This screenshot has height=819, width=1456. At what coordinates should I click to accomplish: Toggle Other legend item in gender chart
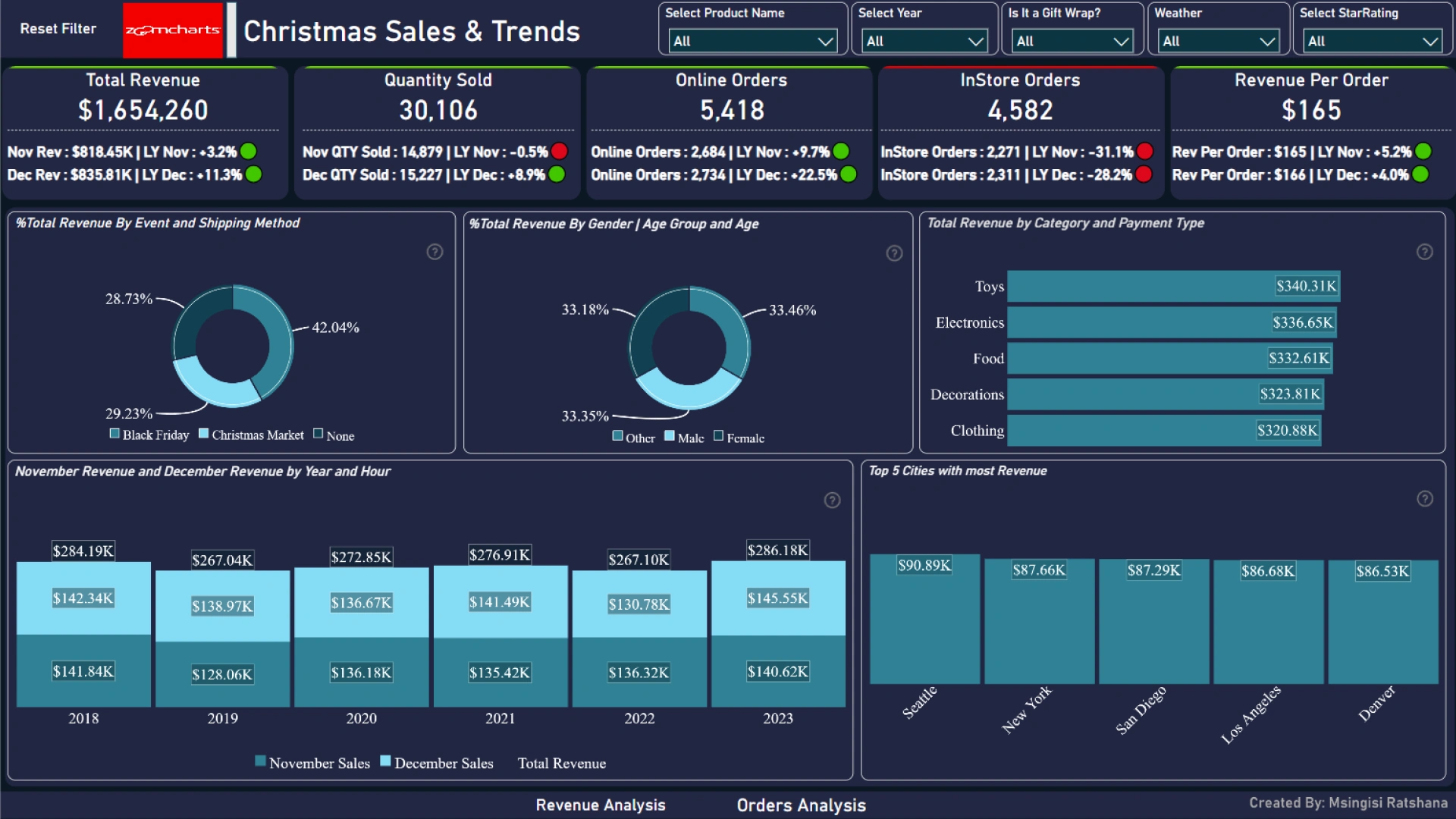click(634, 438)
